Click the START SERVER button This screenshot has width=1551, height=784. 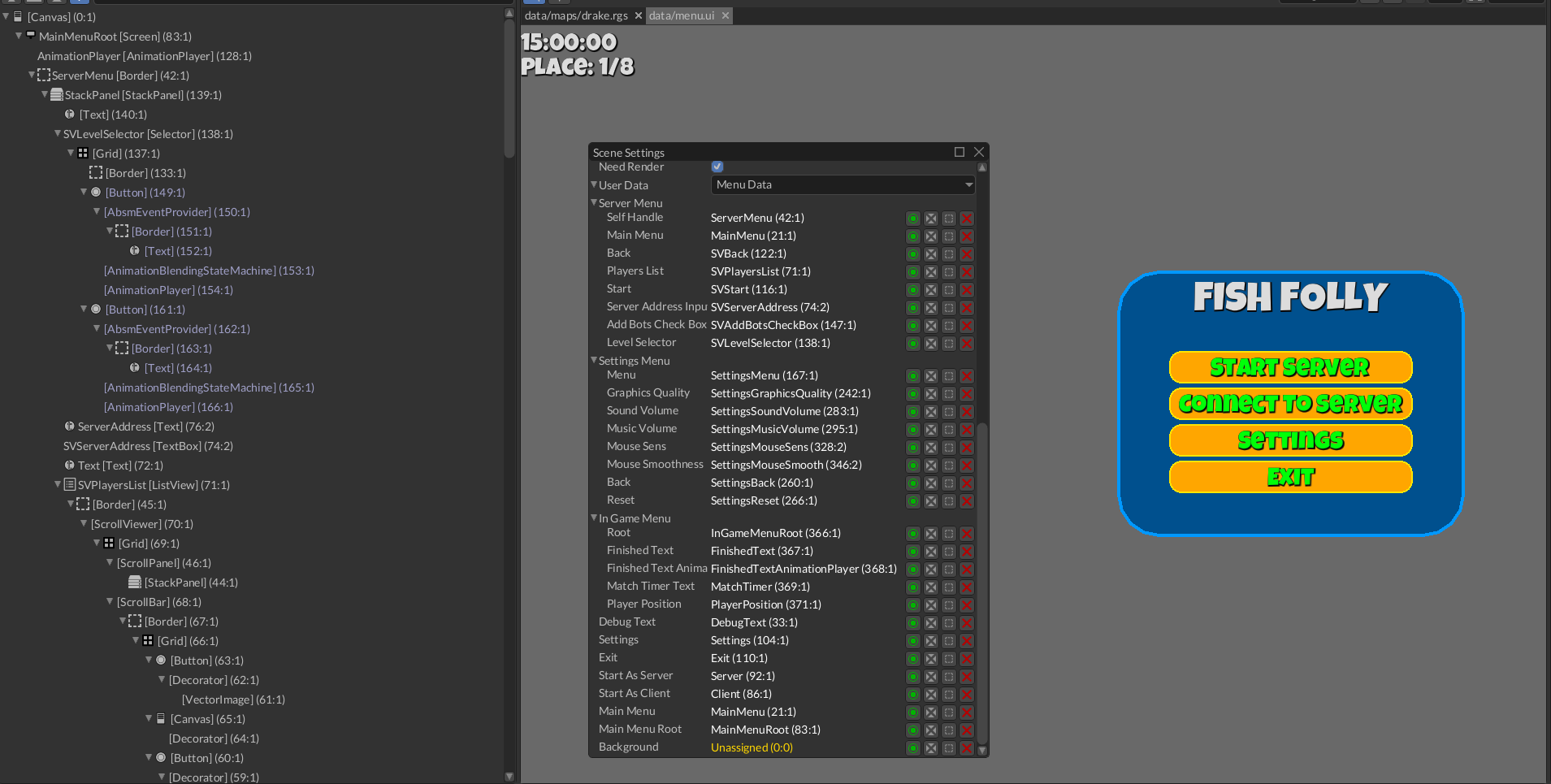click(1290, 367)
